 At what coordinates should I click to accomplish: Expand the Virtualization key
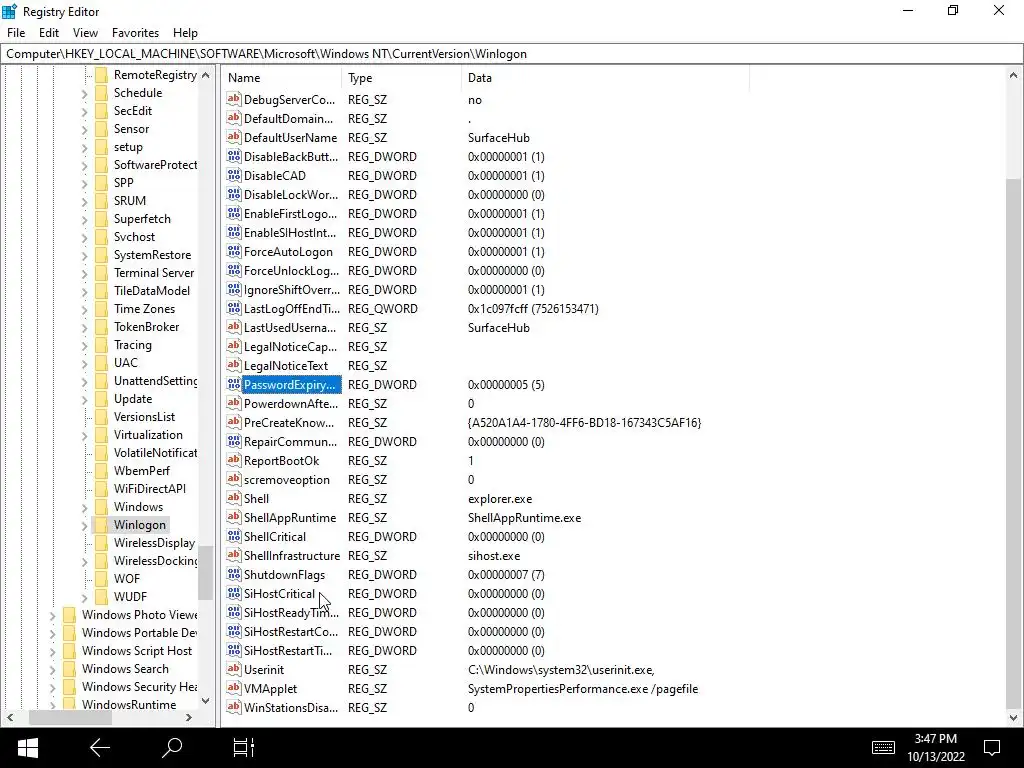[x=85, y=435]
